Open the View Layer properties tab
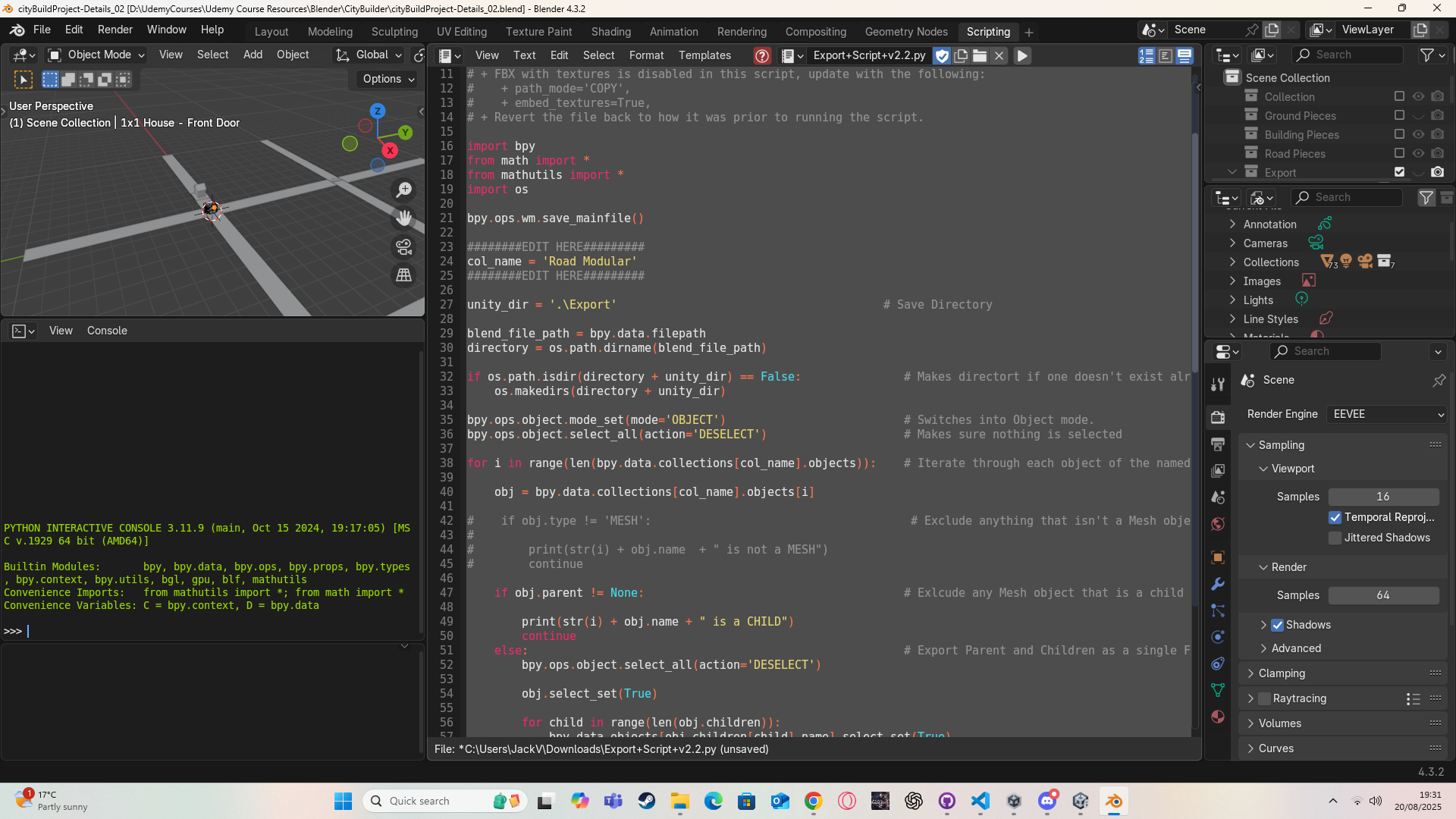This screenshot has height=819, width=1456. 1218,470
